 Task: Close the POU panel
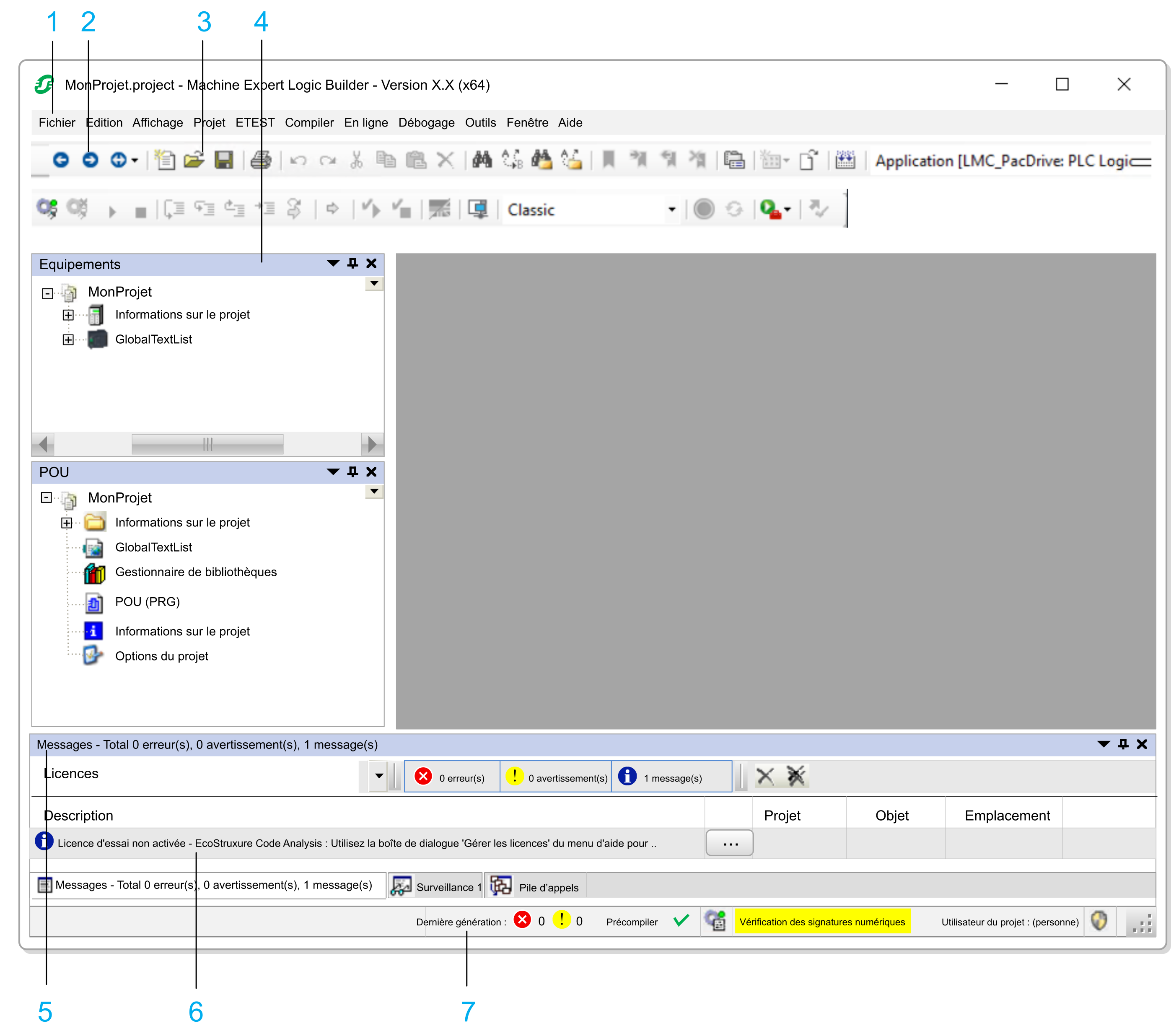click(x=371, y=472)
